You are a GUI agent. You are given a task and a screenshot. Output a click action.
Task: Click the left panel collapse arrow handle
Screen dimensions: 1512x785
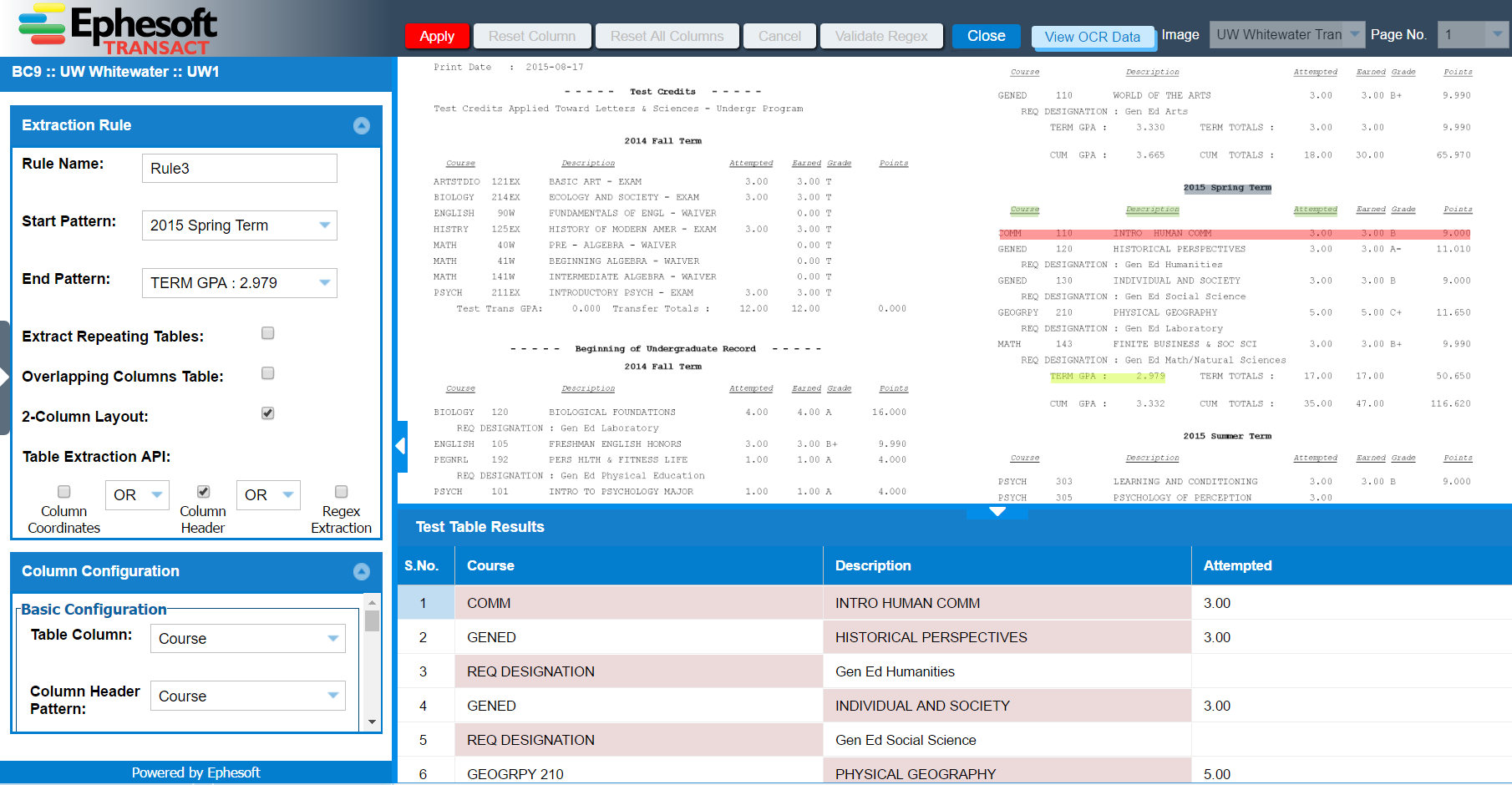click(x=401, y=447)
